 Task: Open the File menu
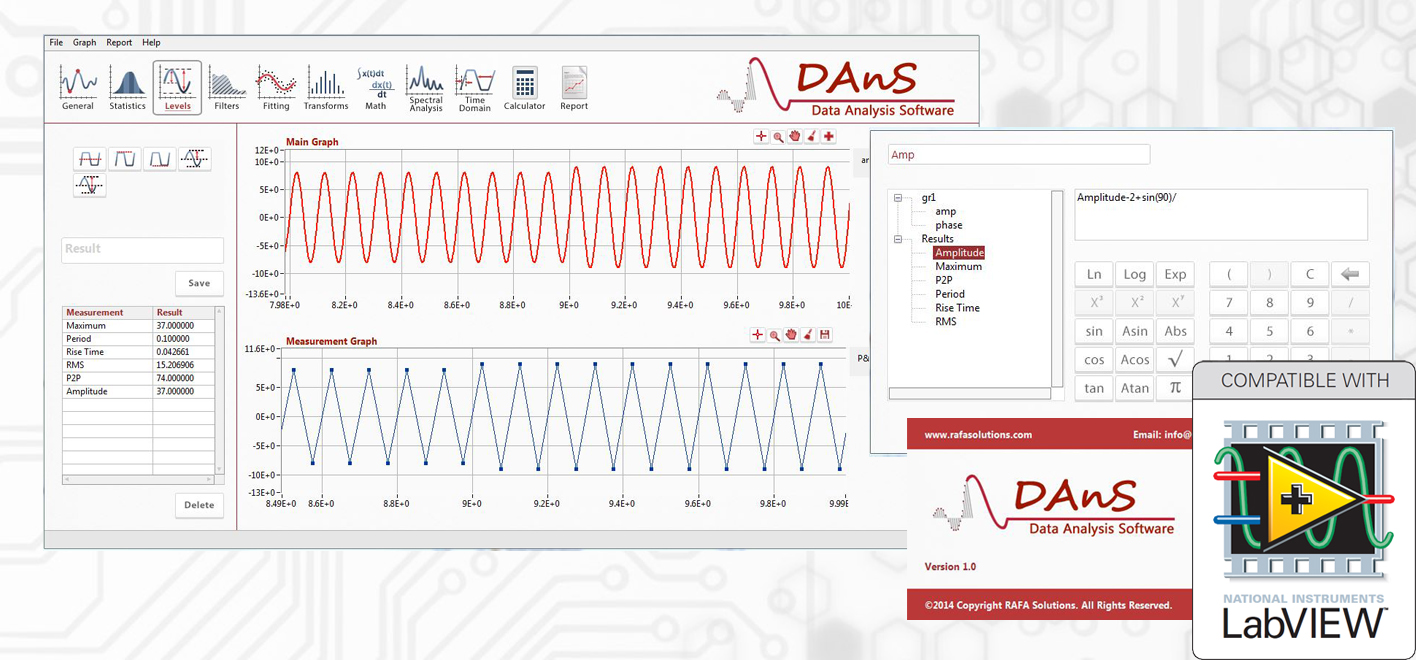(56, 43)
